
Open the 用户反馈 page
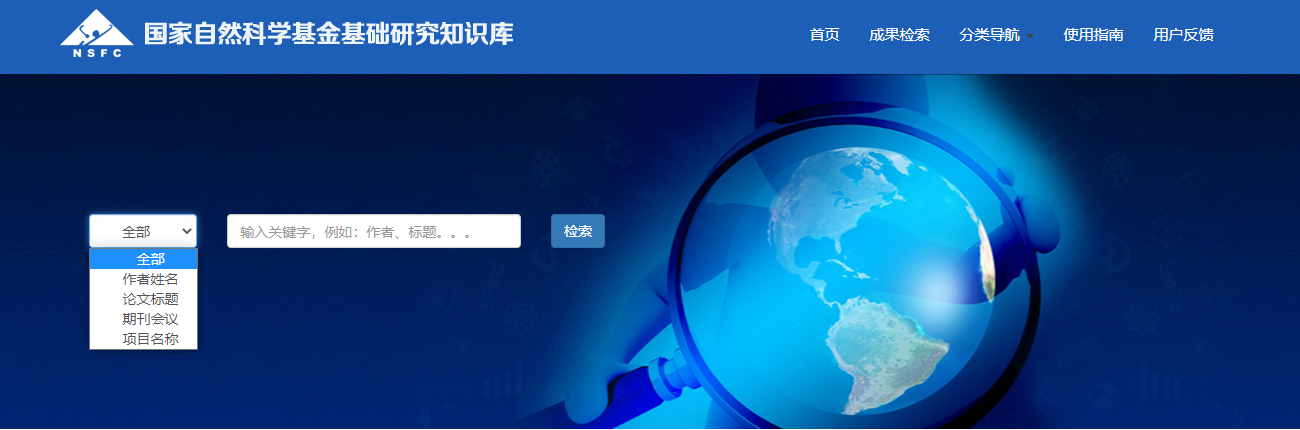point(1183,35)
